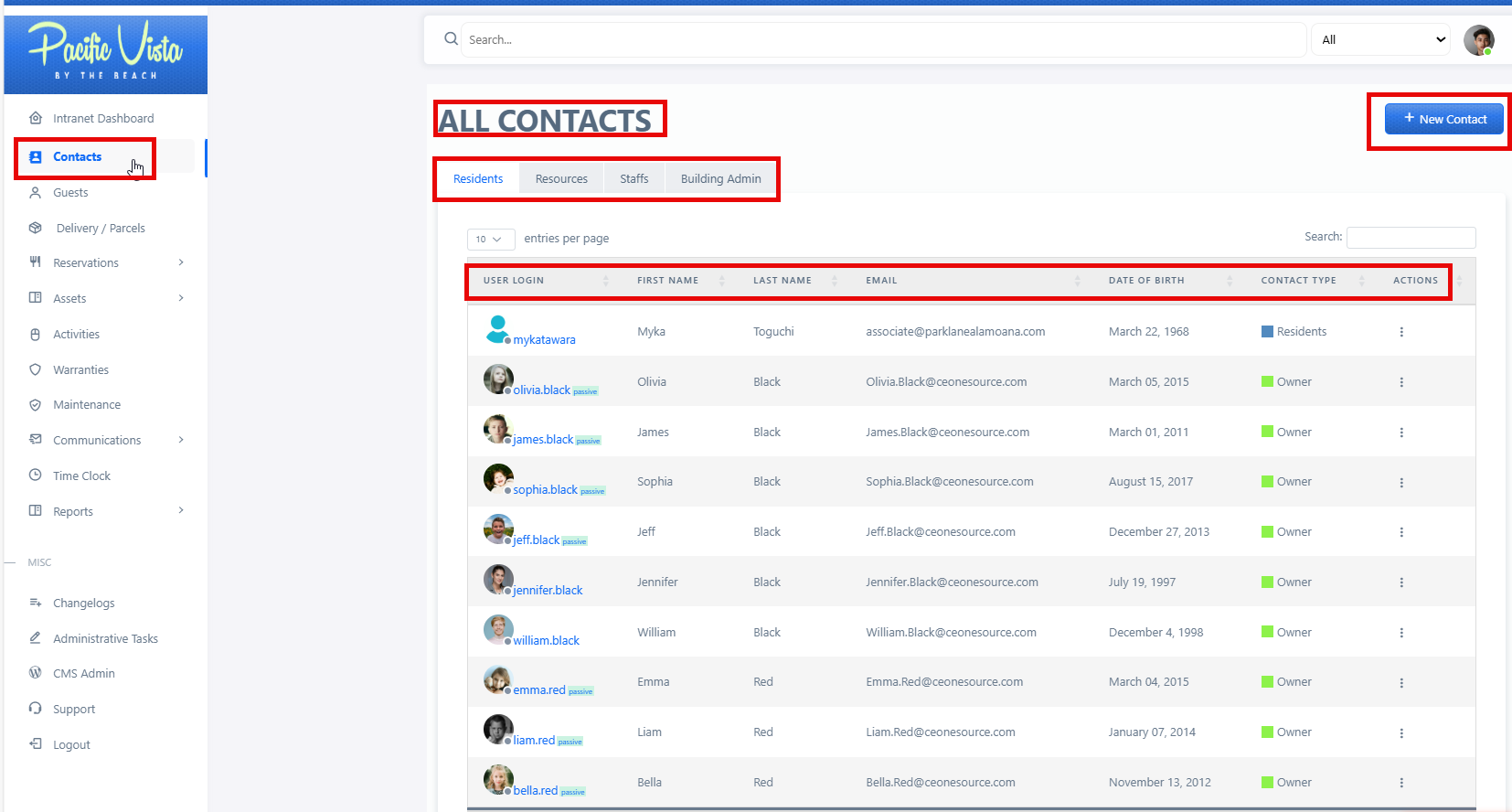
Task: Click the New Contact button
Action: coord(1443,119)
